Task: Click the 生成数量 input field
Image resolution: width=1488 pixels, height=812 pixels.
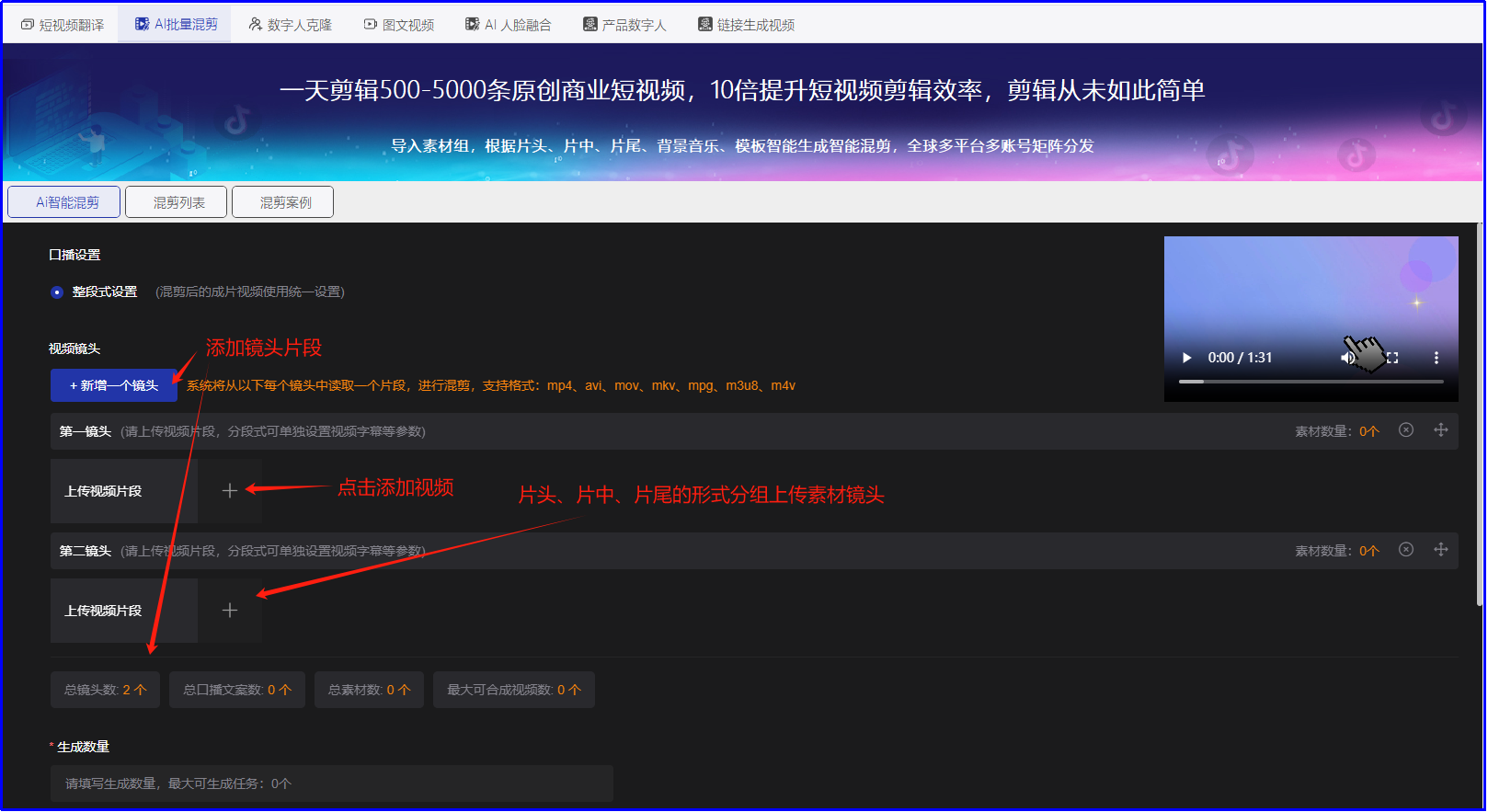Action: click(331, 783)
